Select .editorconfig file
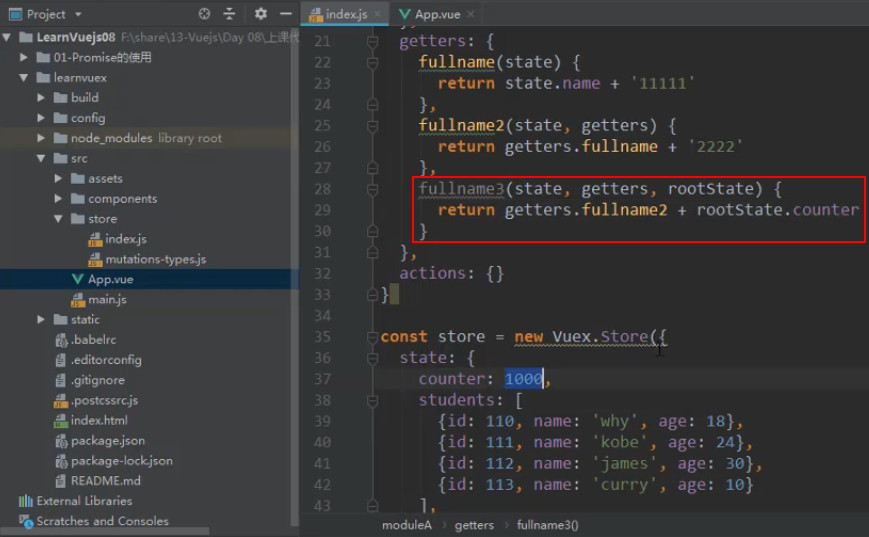 tap(106, 360)
